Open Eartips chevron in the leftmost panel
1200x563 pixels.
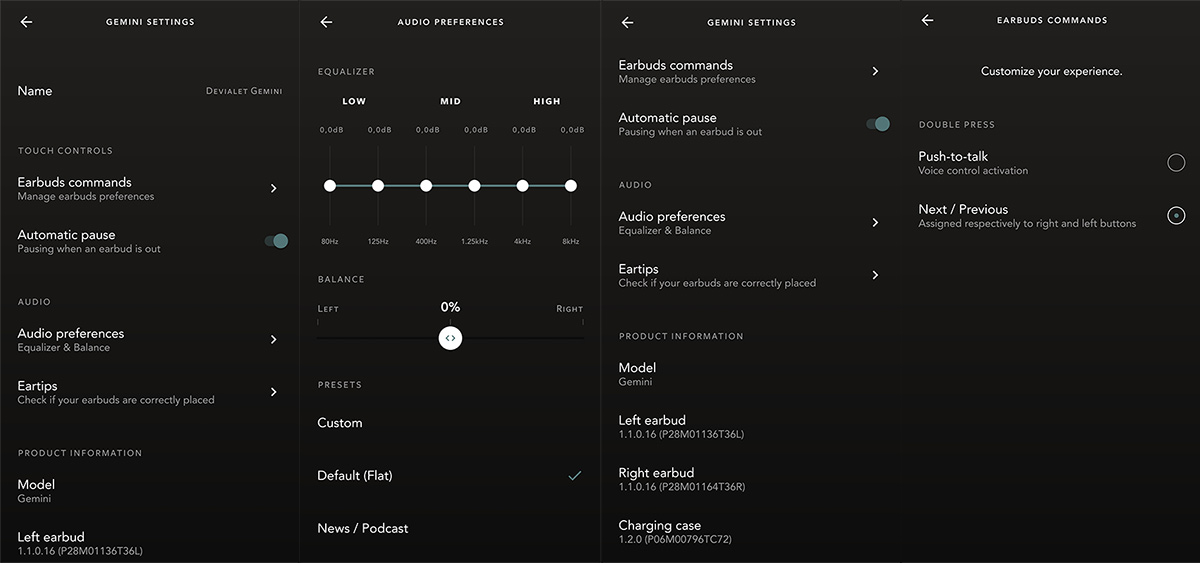click(273, 392)
